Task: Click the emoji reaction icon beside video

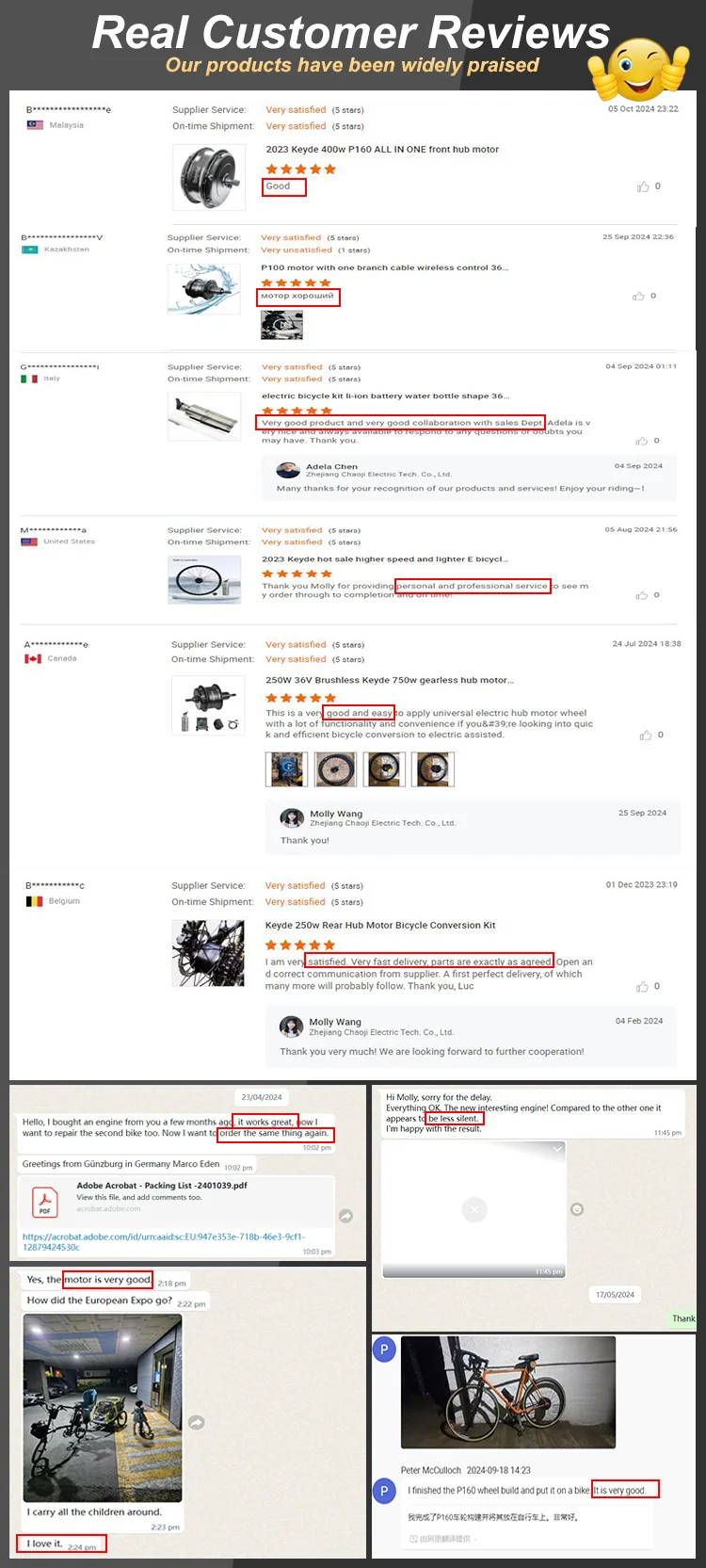Action: [x=577, y=1208]
